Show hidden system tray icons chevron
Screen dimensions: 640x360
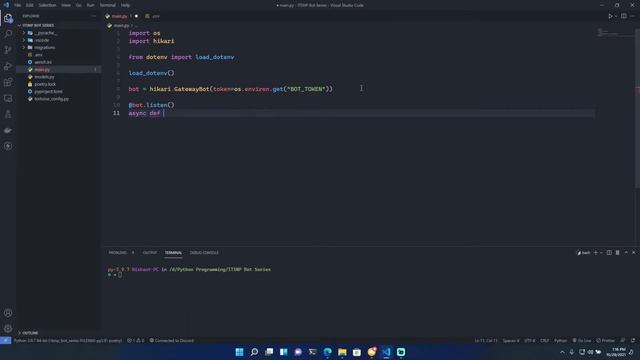point(562,352)
